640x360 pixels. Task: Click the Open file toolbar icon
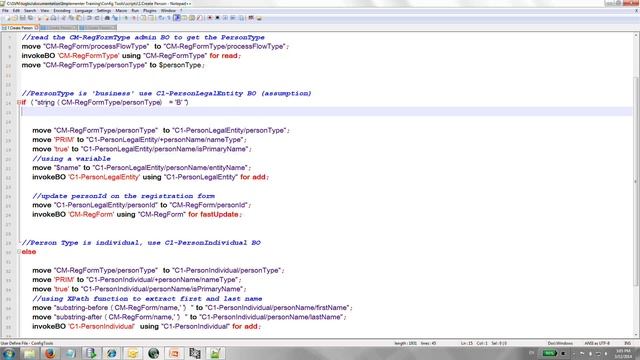tap(15, 18)
